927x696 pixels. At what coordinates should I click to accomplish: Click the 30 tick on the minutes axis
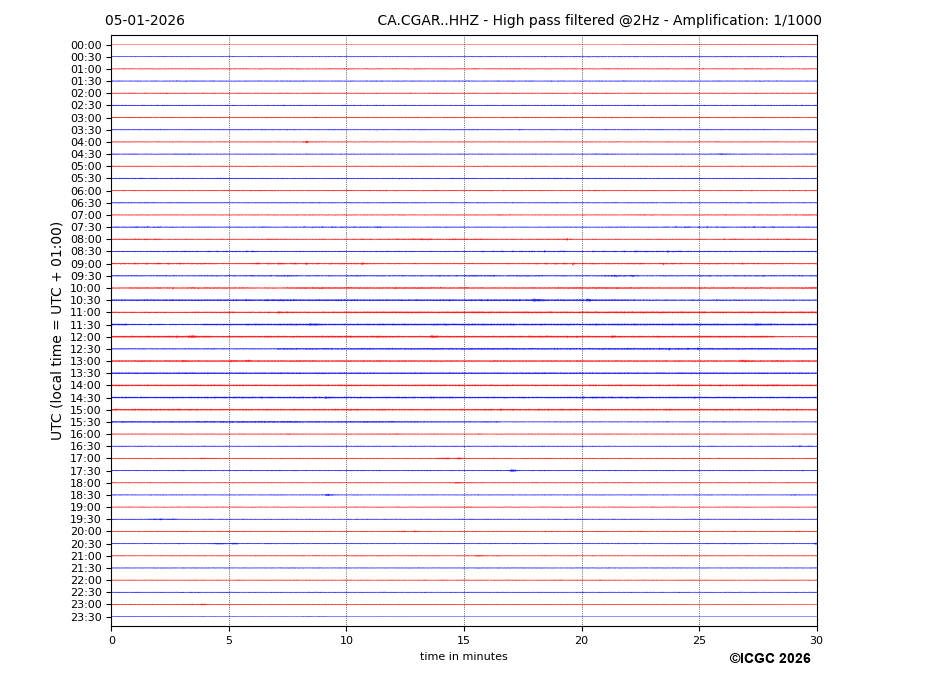(x=816, y=640)
